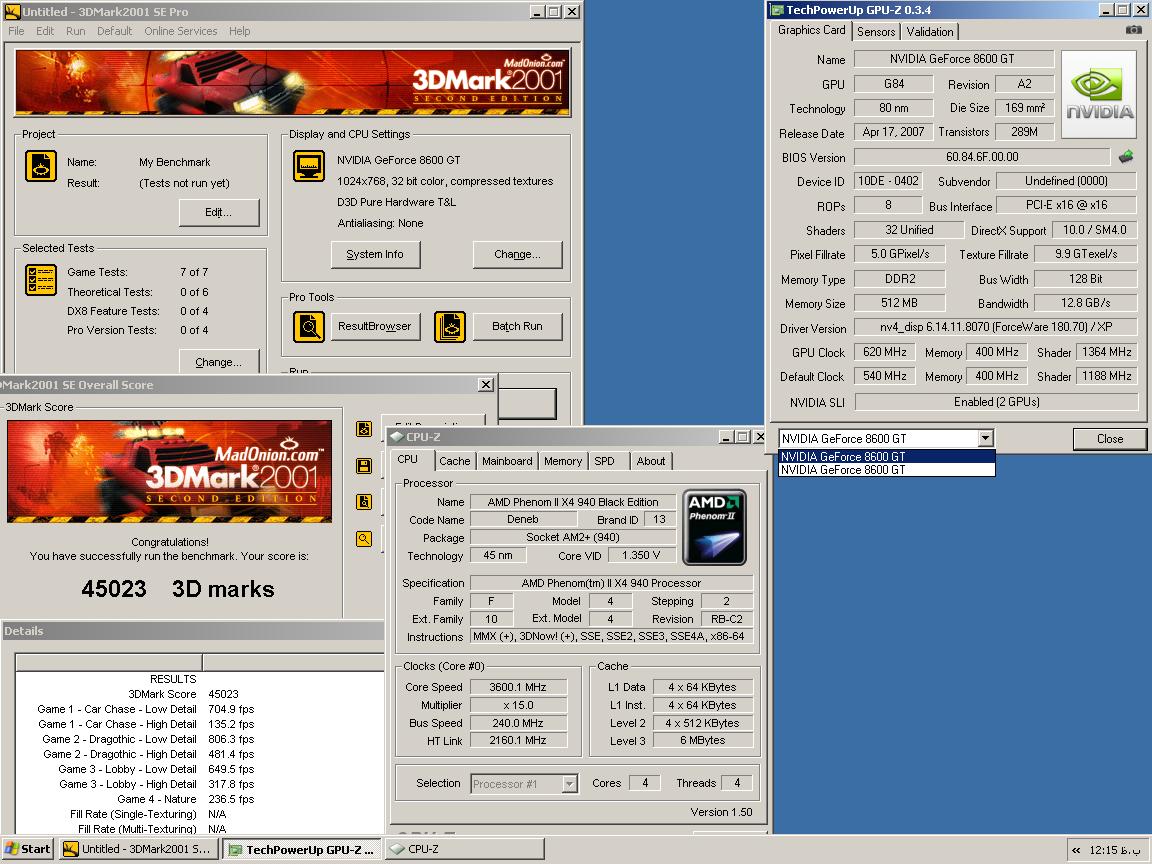This screenshot has width=1152, height=864.
Task: Open the File menu in 3DMark2001
Action: 16,31
